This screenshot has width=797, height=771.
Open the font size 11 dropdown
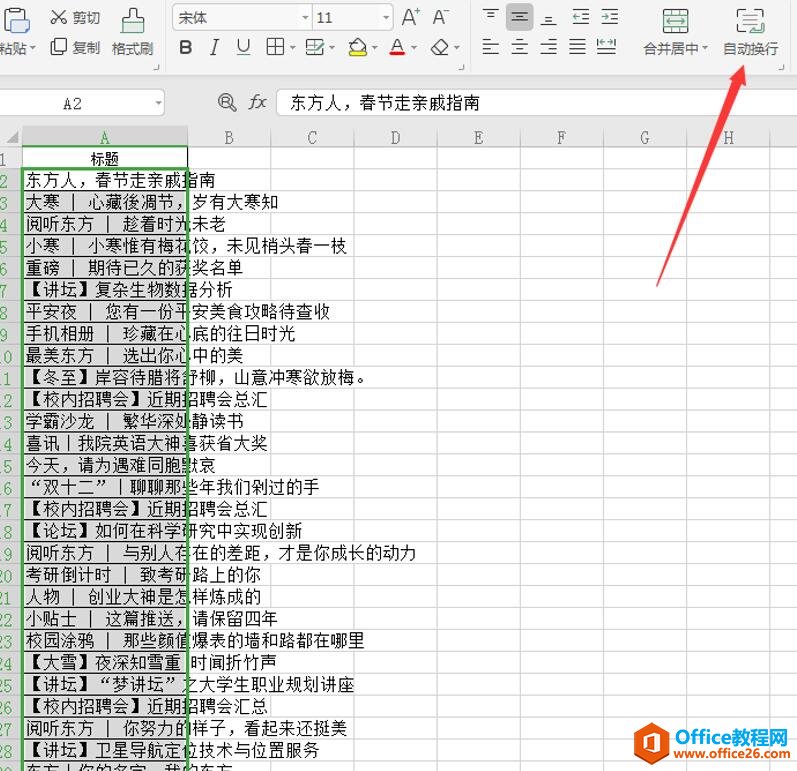(x=386, y=18)
